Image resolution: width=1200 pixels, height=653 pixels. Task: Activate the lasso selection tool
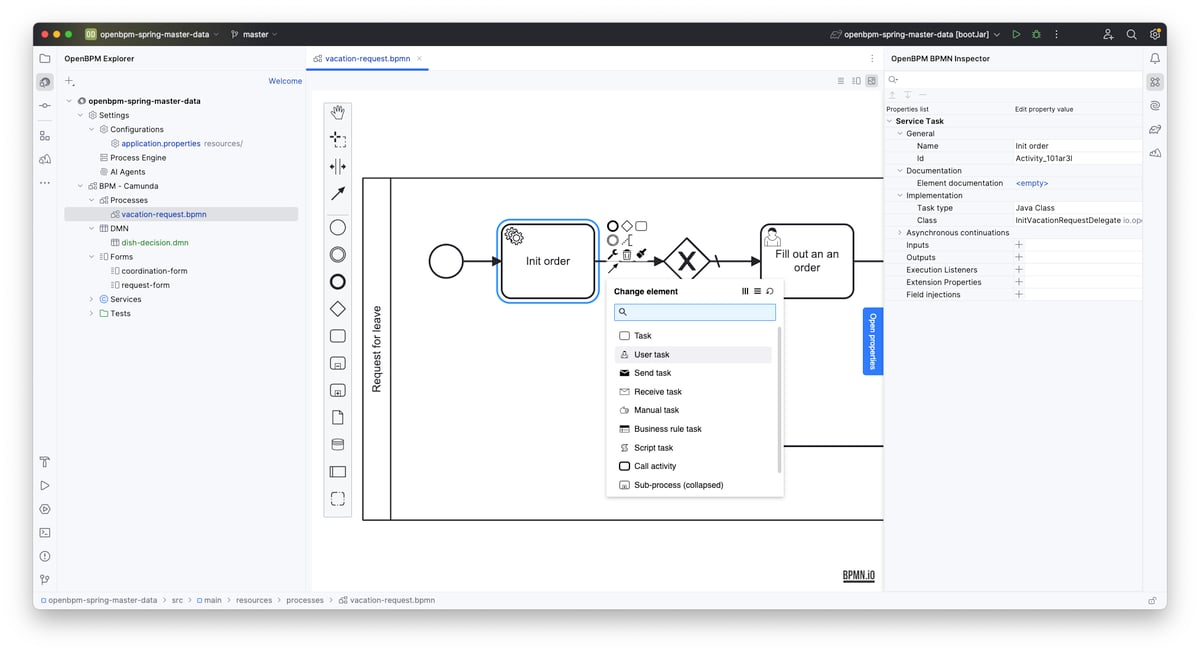pos(338,139)
